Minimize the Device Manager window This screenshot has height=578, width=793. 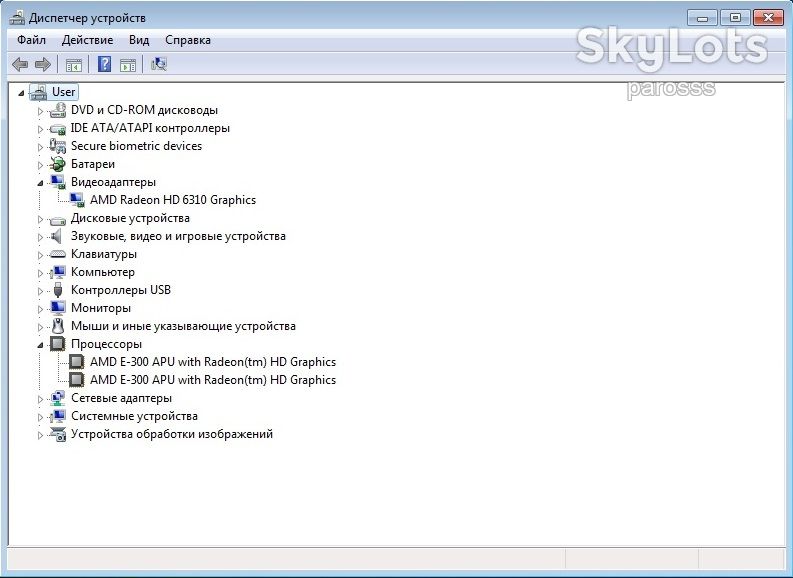pos(702,18)
